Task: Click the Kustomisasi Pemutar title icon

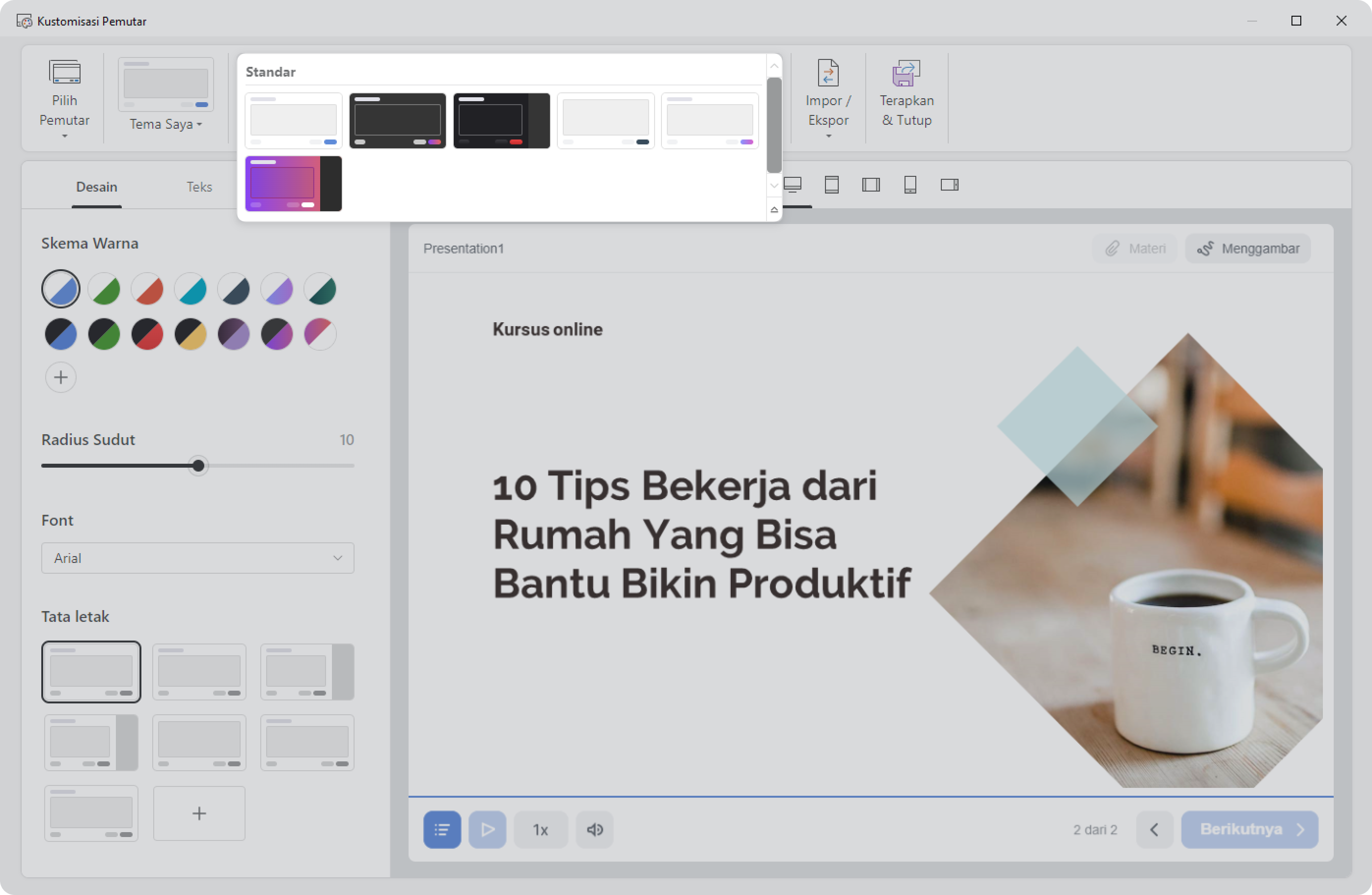Action: pos(24,21)
